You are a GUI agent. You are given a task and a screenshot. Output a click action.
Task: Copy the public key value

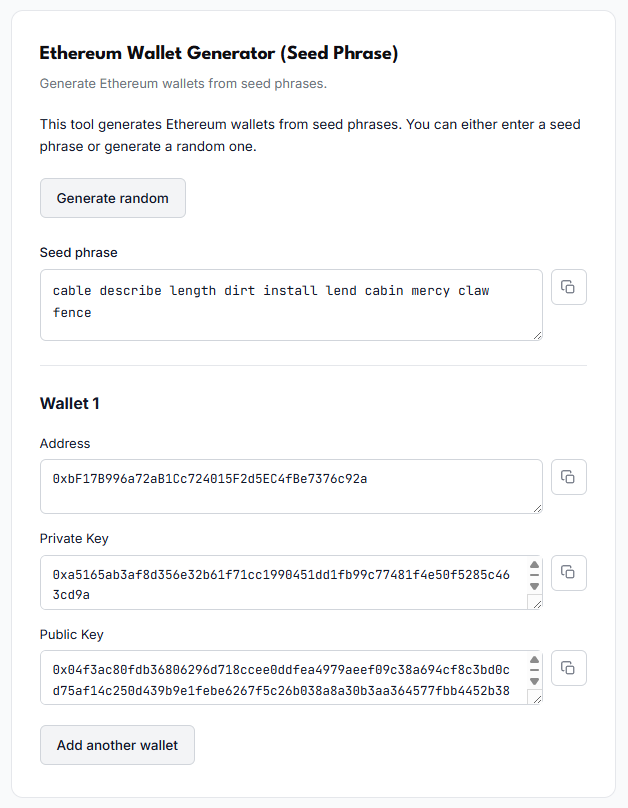pos(568,667)
